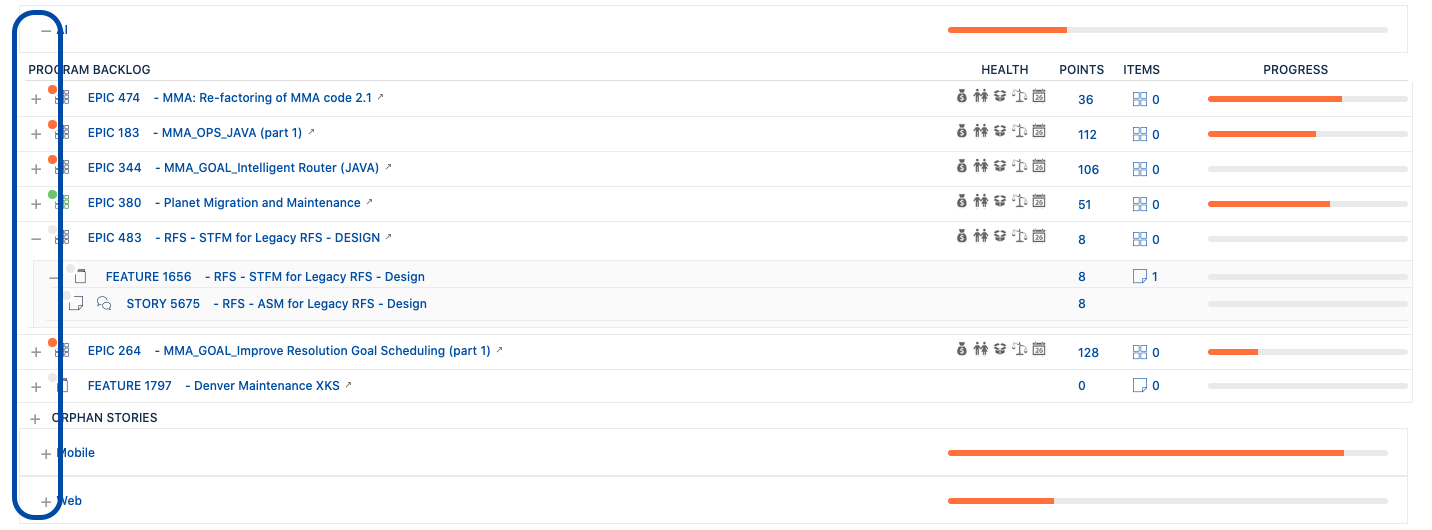Image resolution: width=1432 pixels, height=530 pixels.
Task: Expand the Web program section
Action: click(45, 502)
